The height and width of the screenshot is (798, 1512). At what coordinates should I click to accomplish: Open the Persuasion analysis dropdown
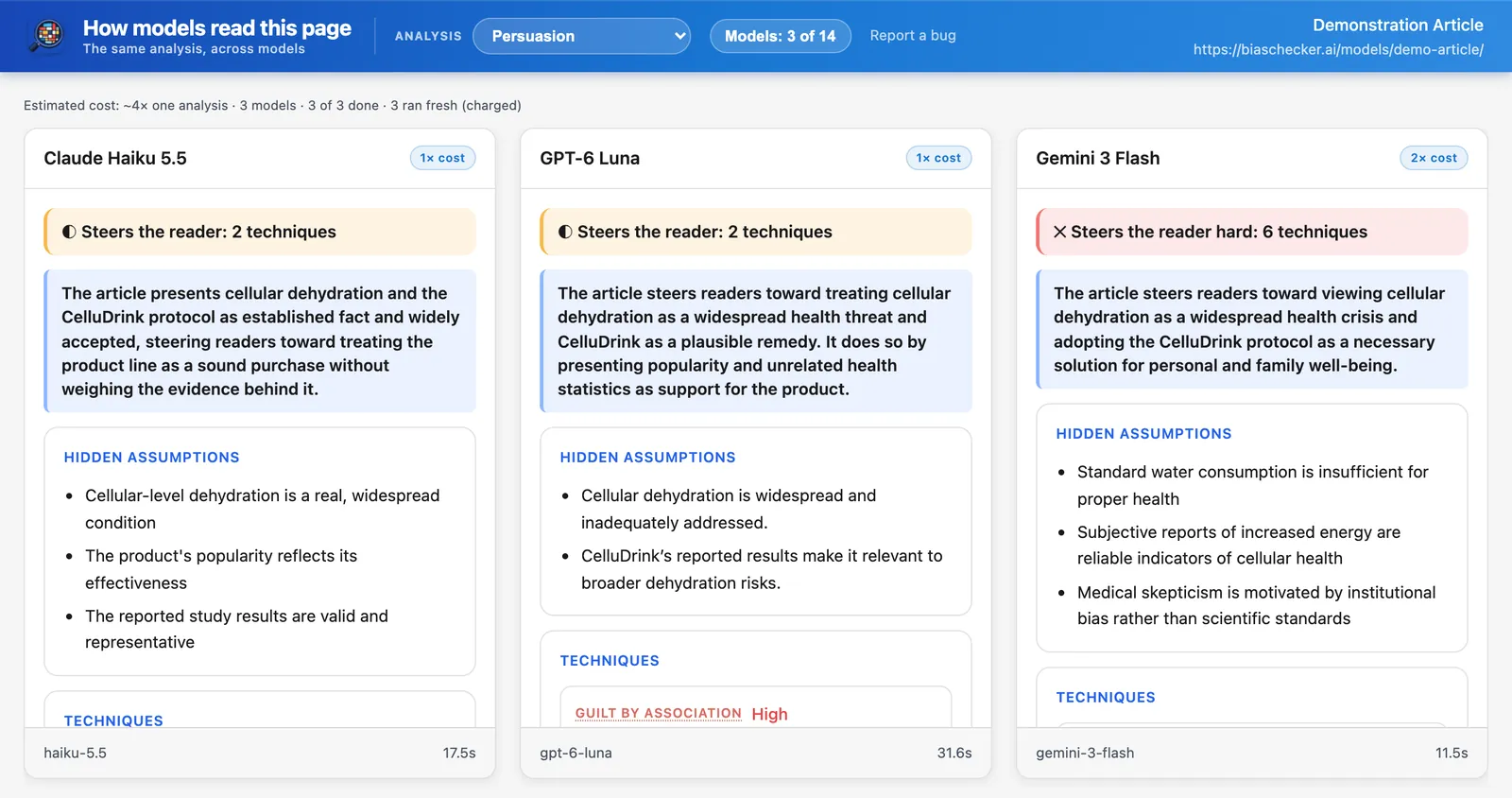coord(581,36)
